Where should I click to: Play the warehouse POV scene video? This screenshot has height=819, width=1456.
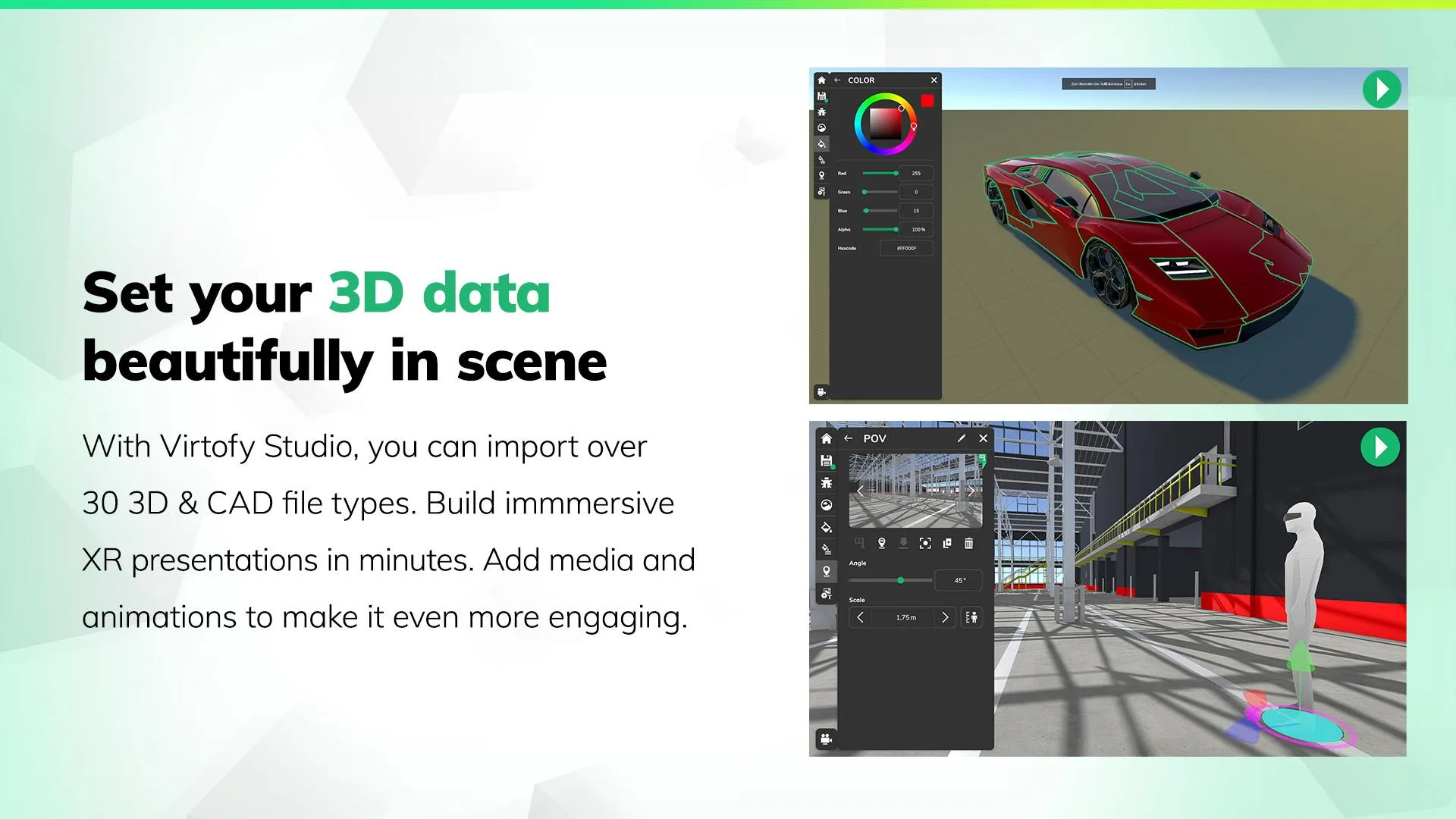coord(1380,447)
